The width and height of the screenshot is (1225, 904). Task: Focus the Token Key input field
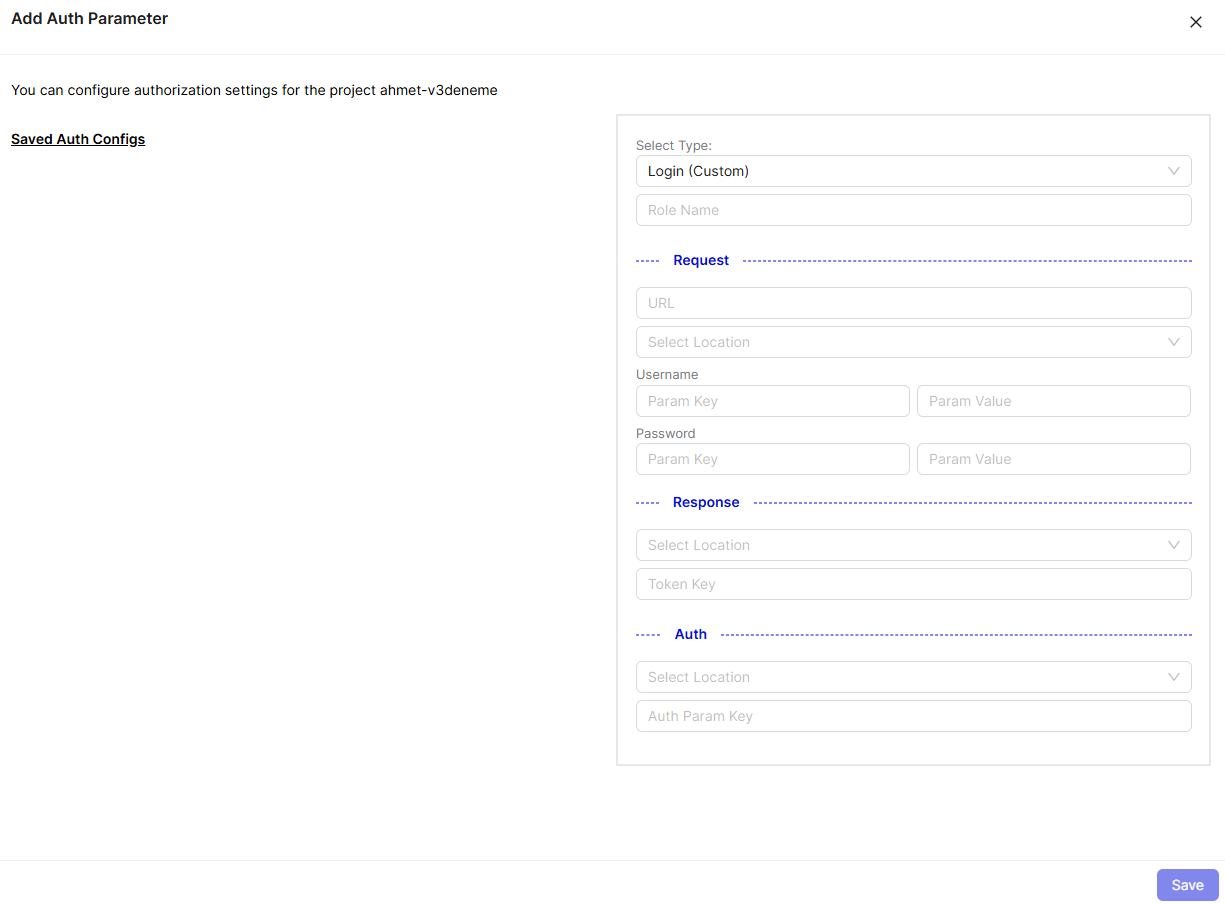click(913, 584)
